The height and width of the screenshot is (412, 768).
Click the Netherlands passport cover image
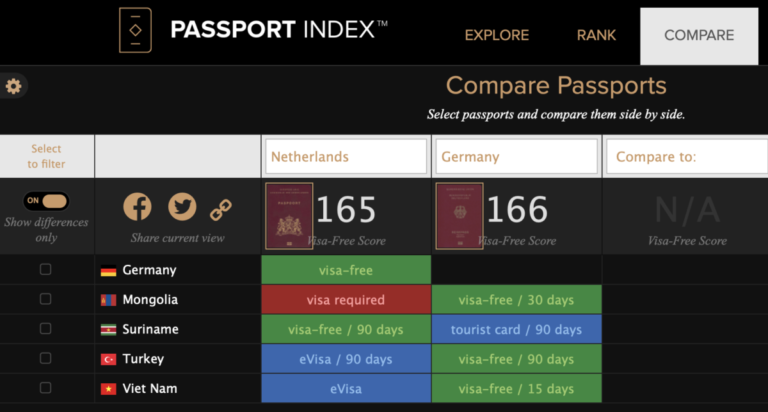point(289,215)
